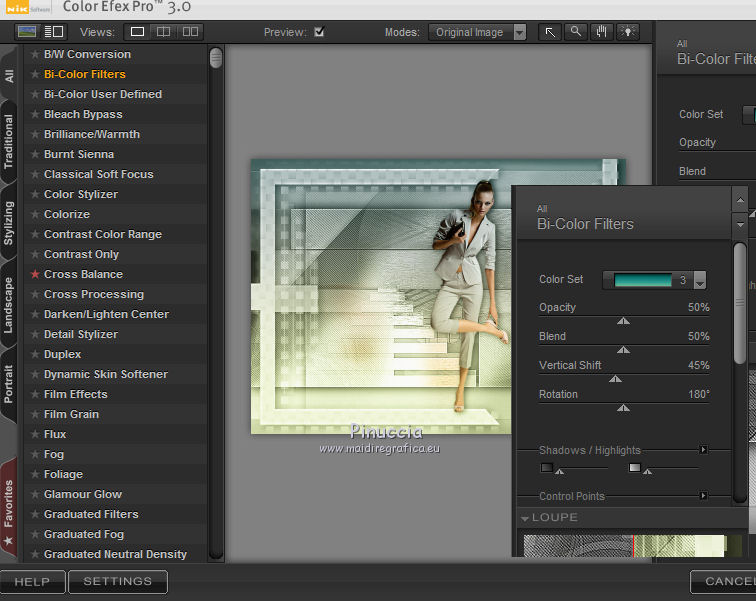Open the SETTINGS button
Screen dimensions: 756x601
click(117, 581)
